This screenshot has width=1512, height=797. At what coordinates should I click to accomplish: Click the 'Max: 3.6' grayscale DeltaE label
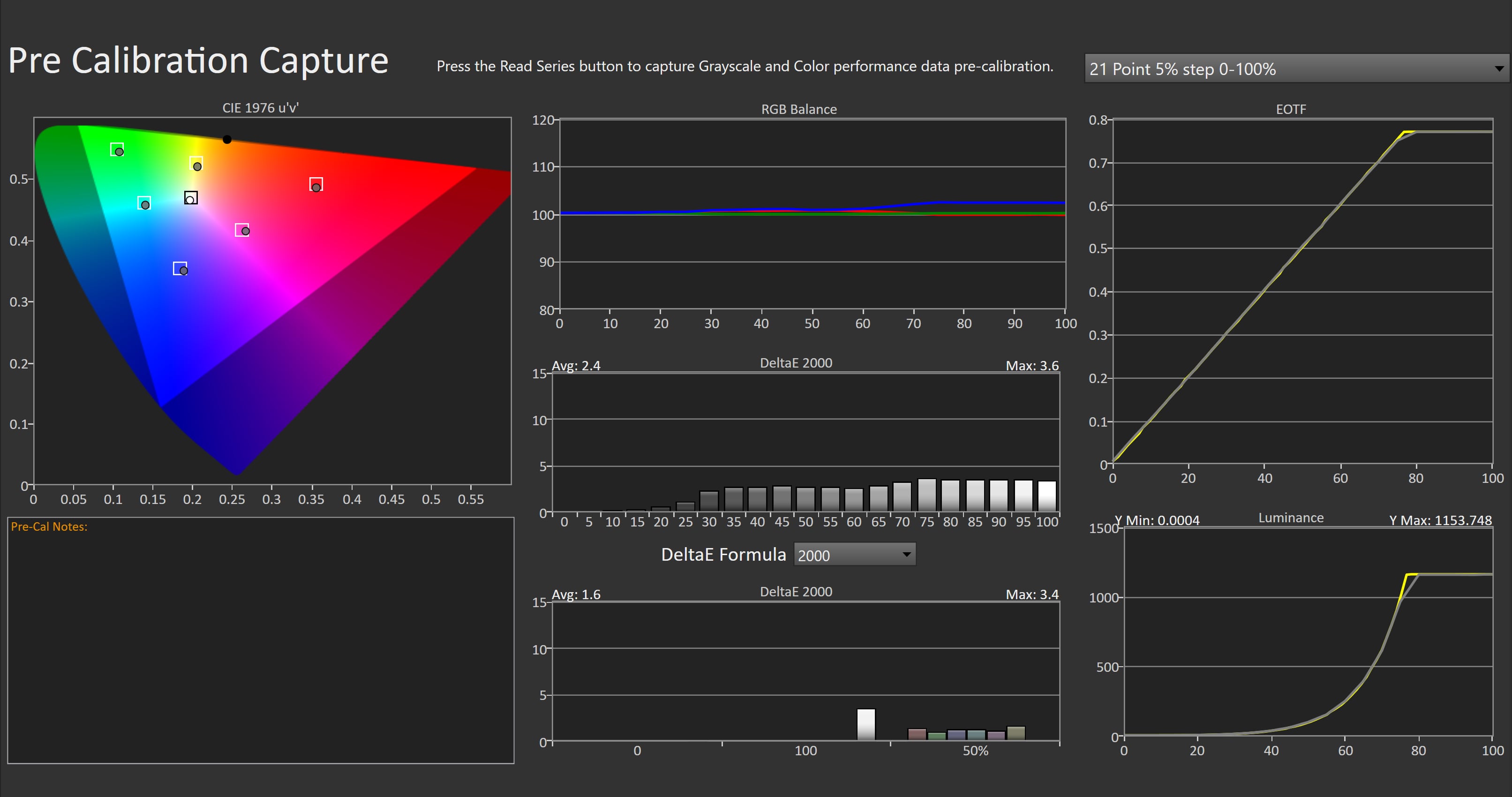(1032, 366)
